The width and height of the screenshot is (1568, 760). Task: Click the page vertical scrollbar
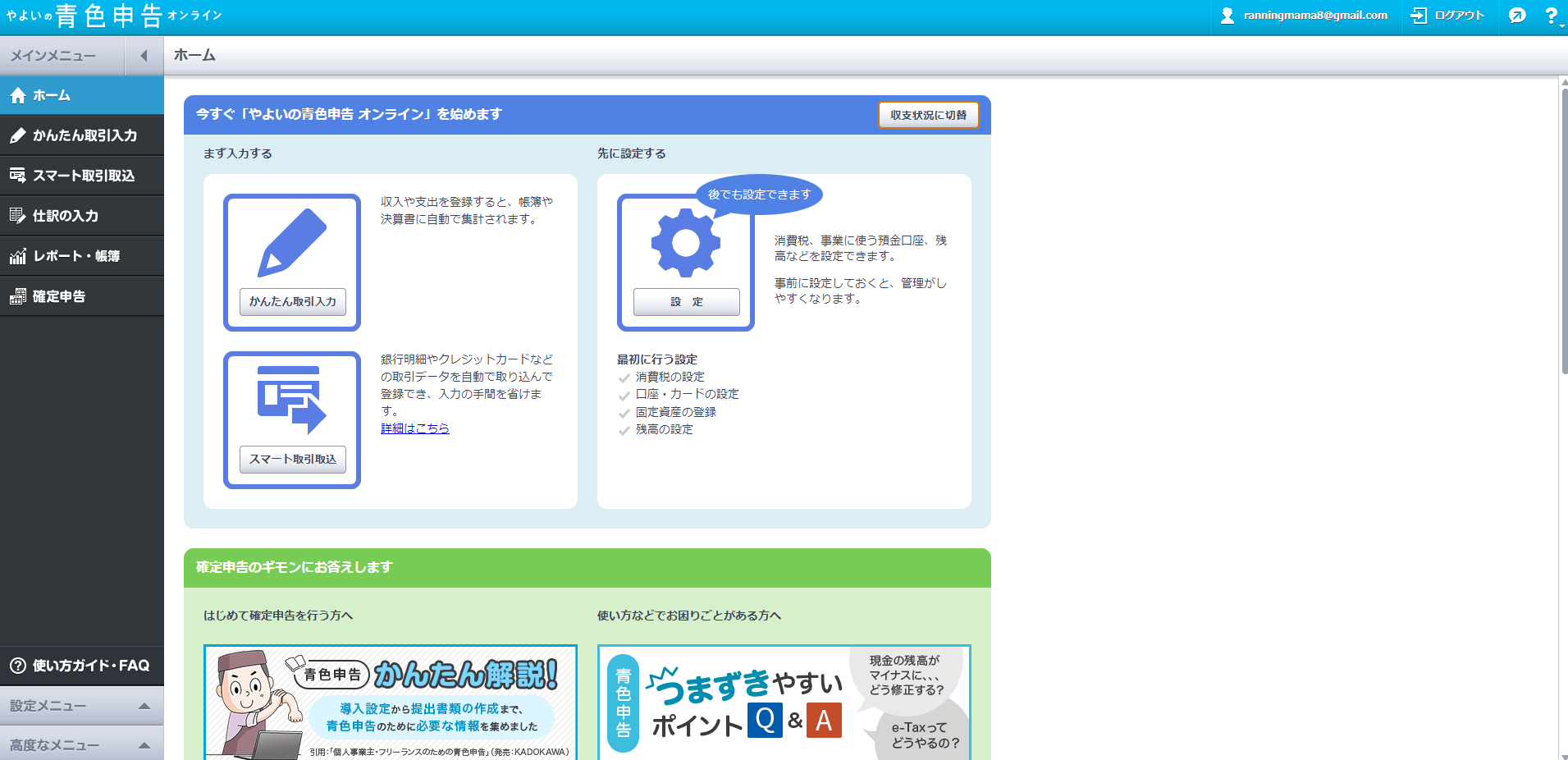[1563, 230]
